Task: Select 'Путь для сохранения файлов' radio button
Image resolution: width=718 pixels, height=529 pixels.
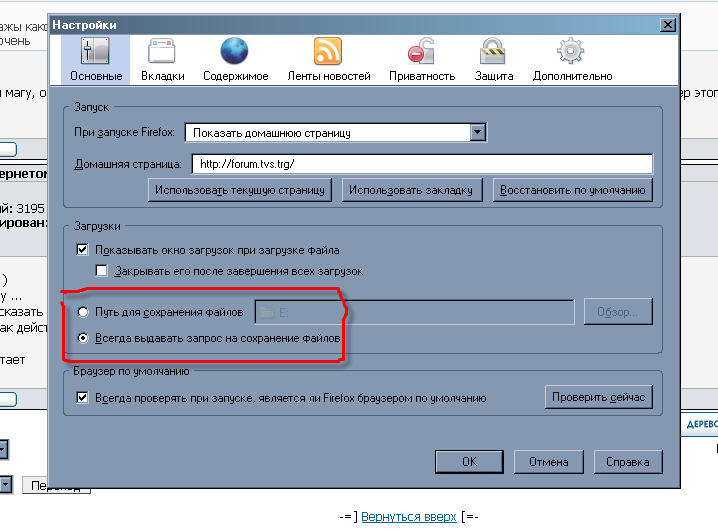Action: (x=83, y=312)
